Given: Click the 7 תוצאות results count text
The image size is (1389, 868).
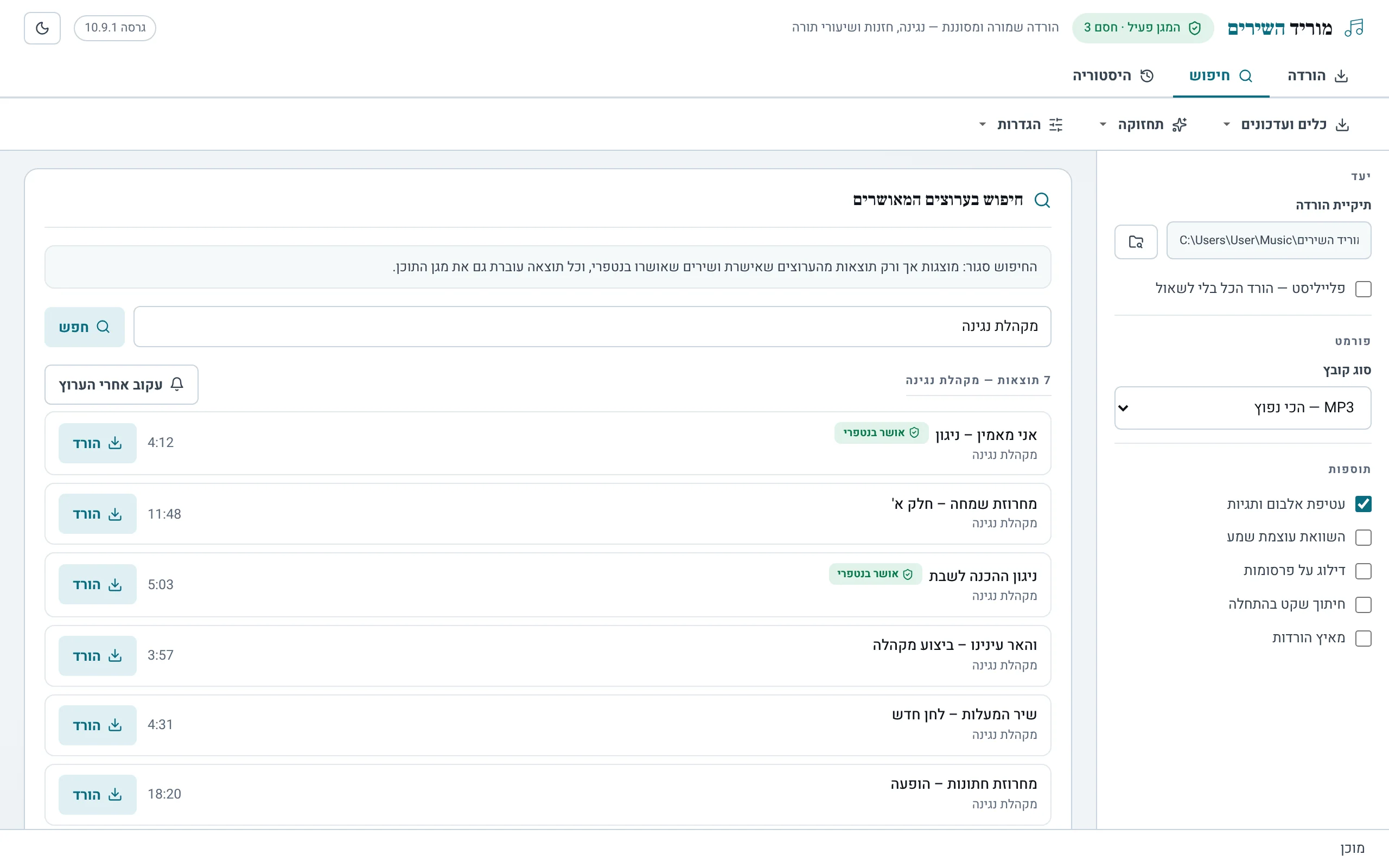Looking at the screenshot, I should [x=978, y=380].
